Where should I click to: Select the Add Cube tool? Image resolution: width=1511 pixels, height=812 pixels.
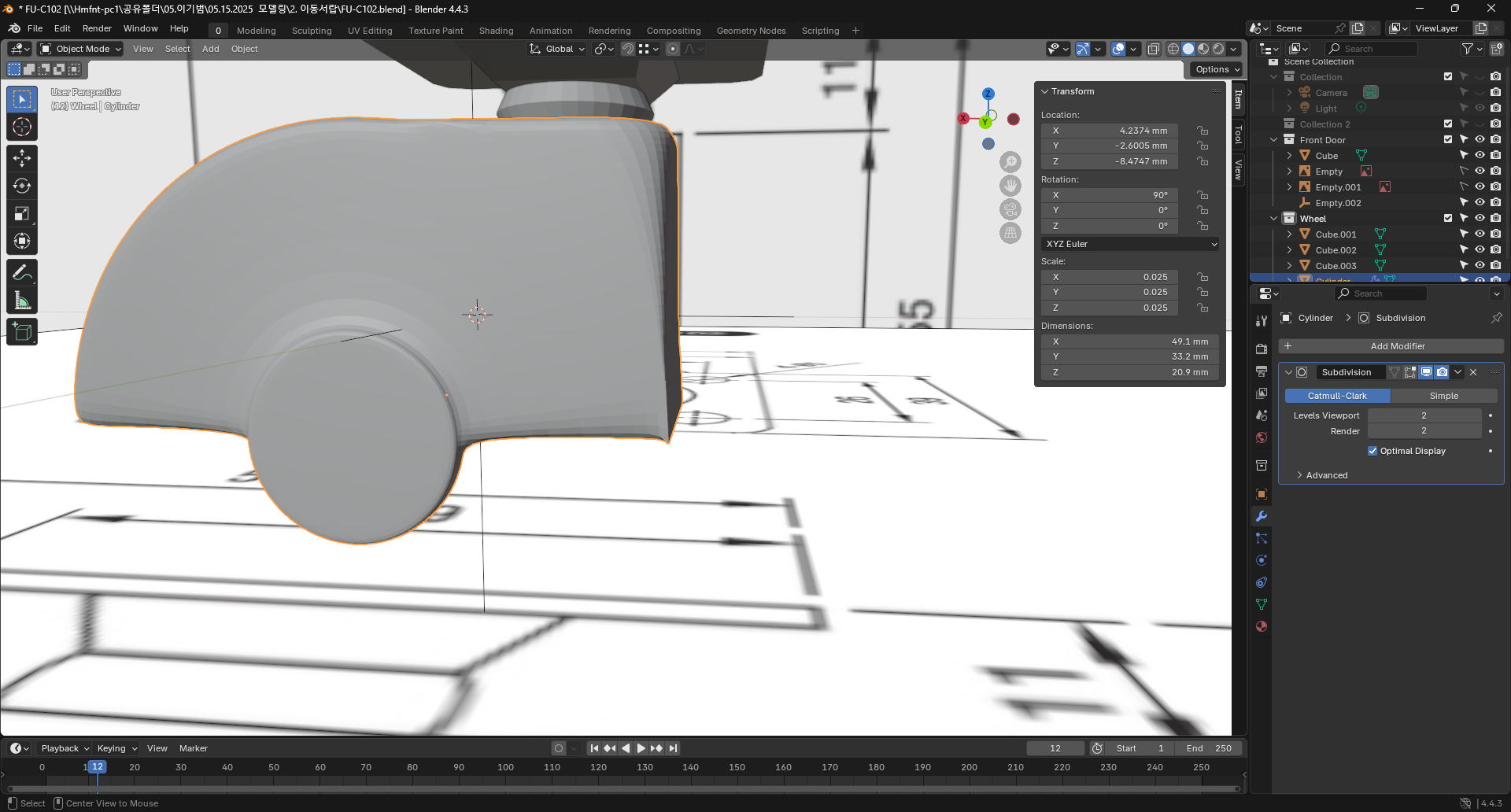point(22,332)
